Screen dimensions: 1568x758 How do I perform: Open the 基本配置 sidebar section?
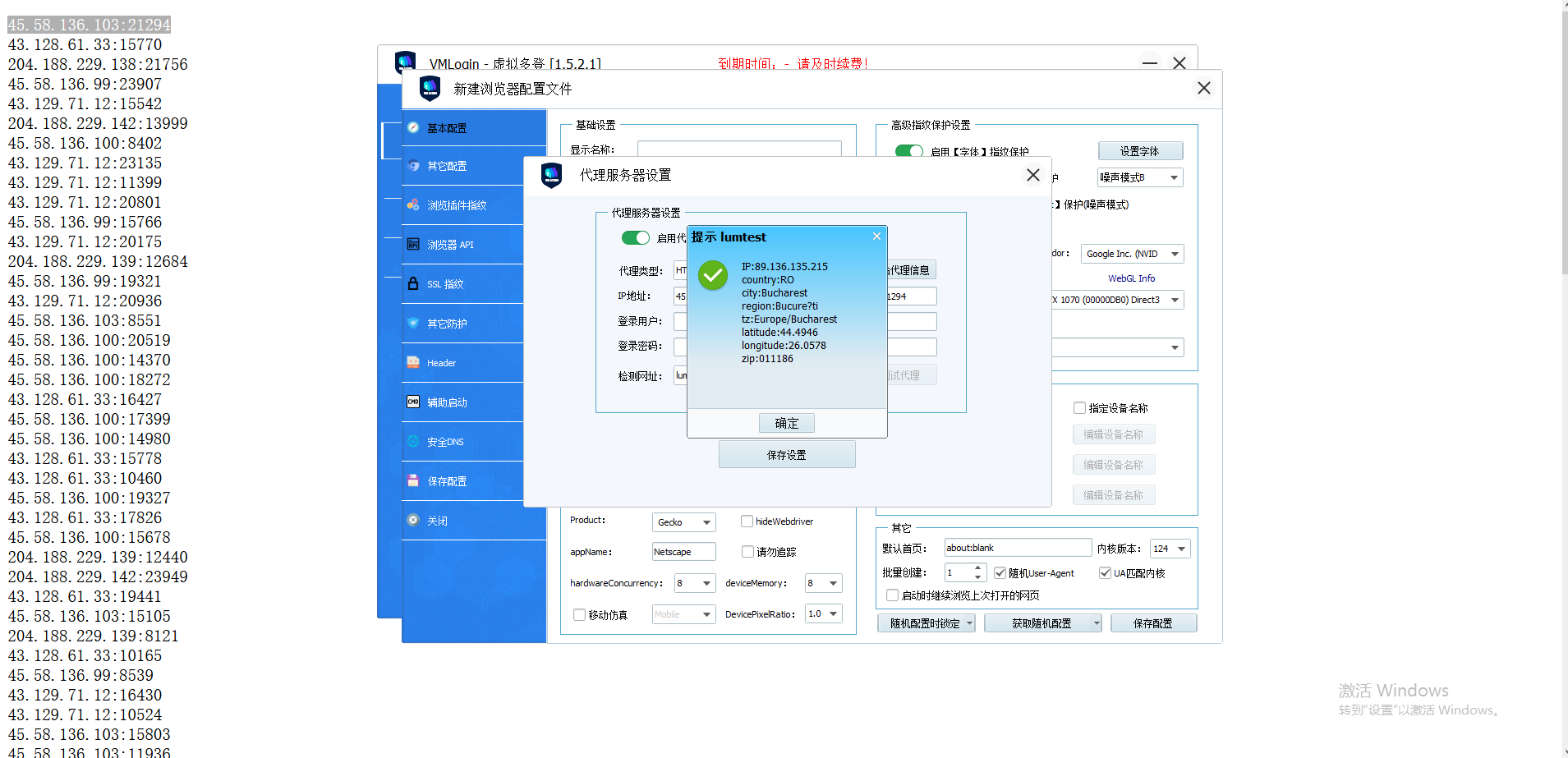(474, 128)
